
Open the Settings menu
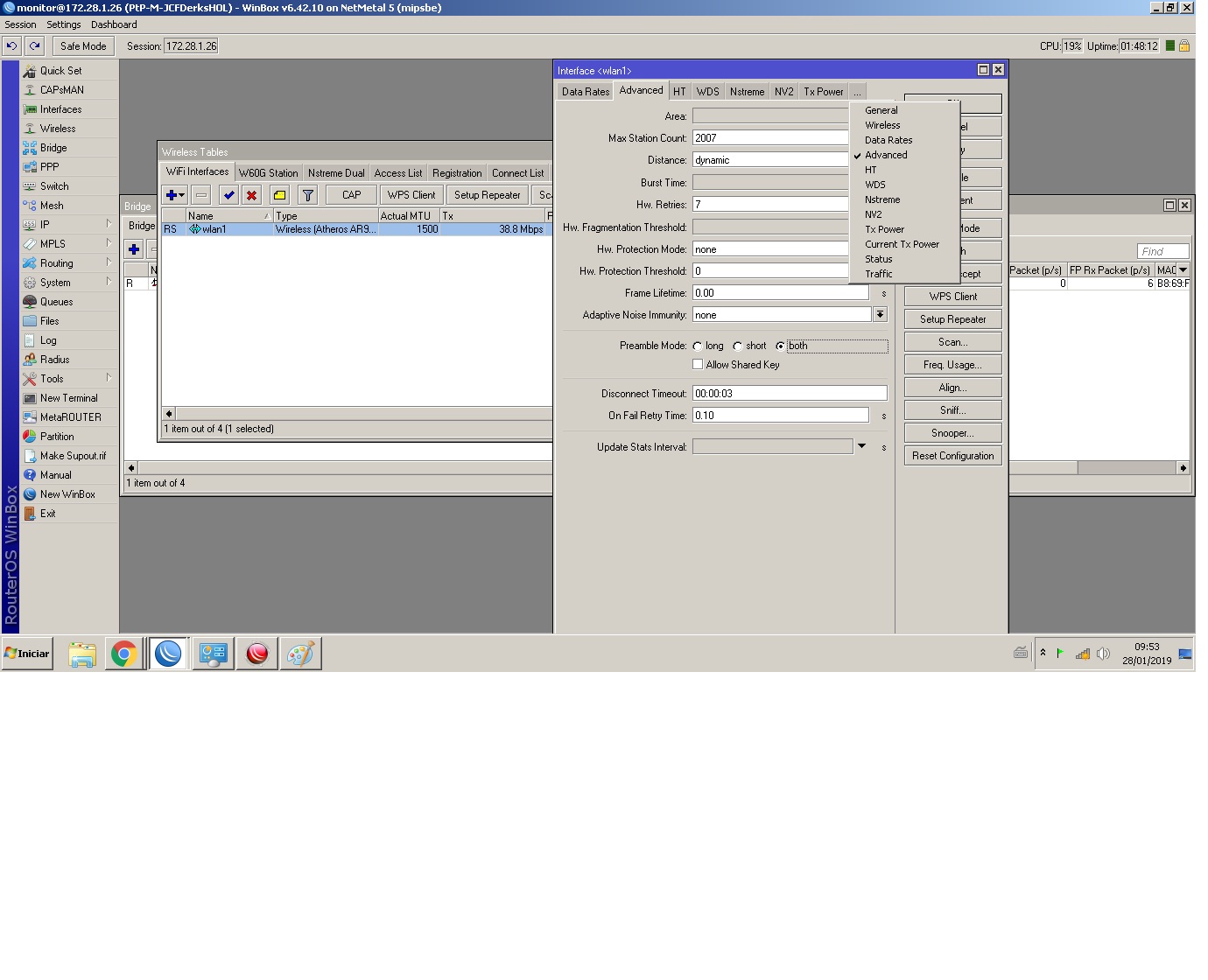click(64, 24)
